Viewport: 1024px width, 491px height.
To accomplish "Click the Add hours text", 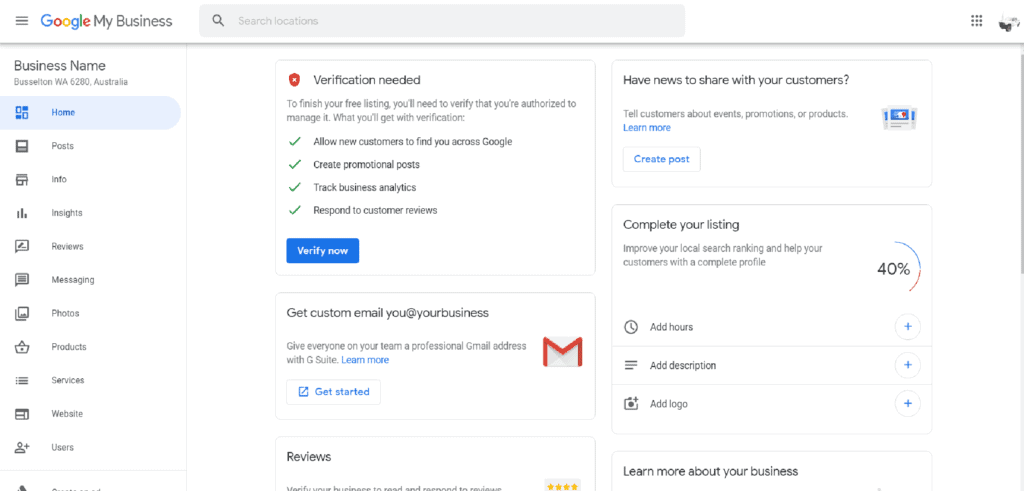I will coord(671,327).
